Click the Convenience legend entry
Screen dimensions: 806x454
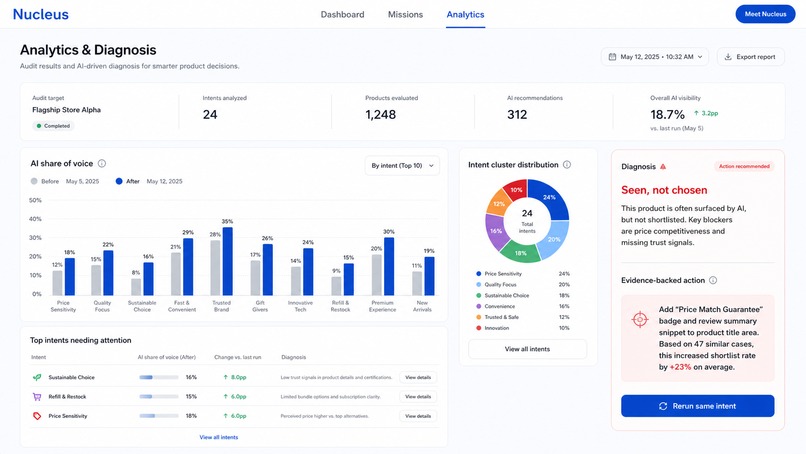(523, 306)
